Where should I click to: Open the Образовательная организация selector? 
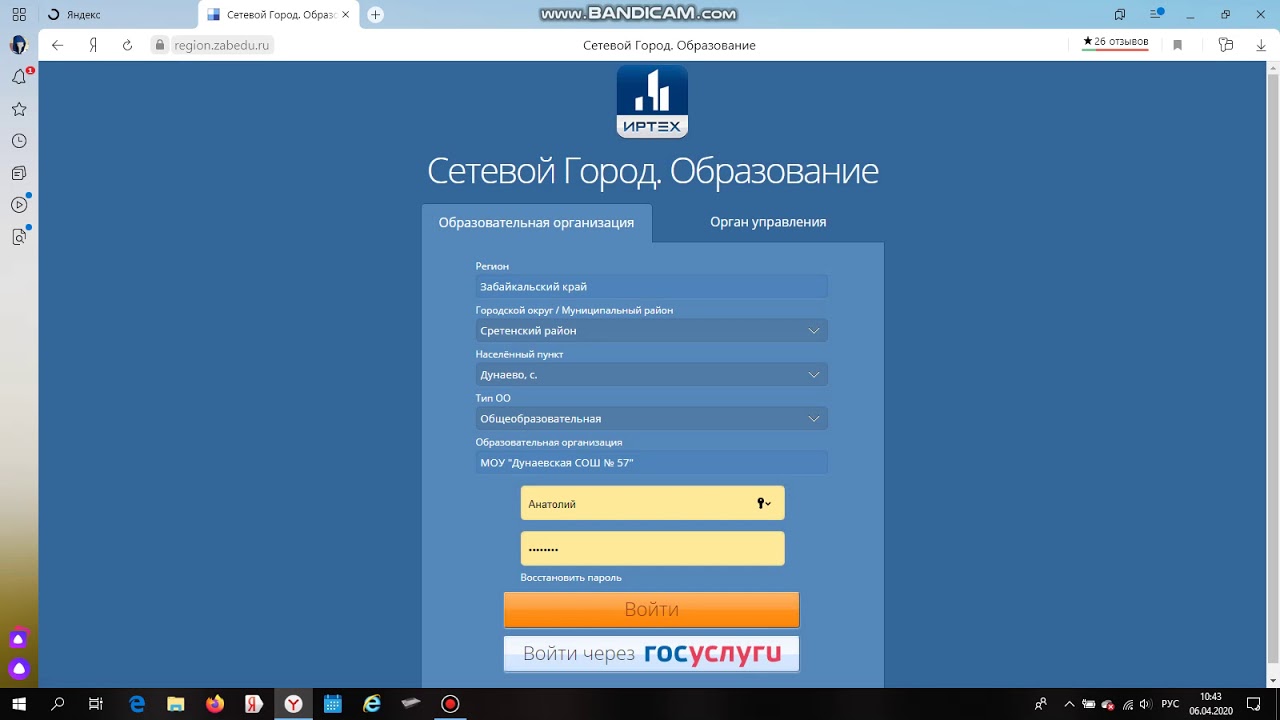(651, 463)
